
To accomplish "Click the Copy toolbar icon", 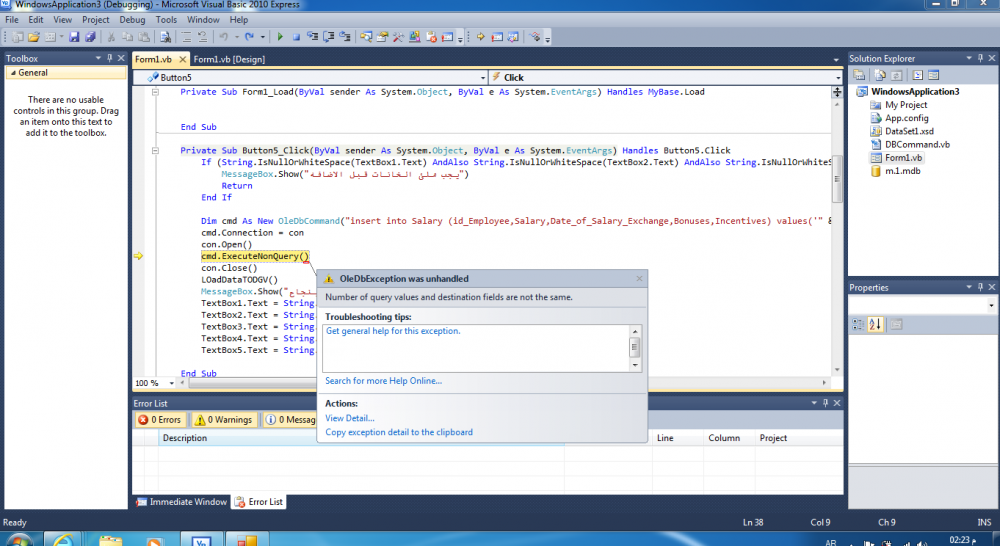I will pos(128,38).
